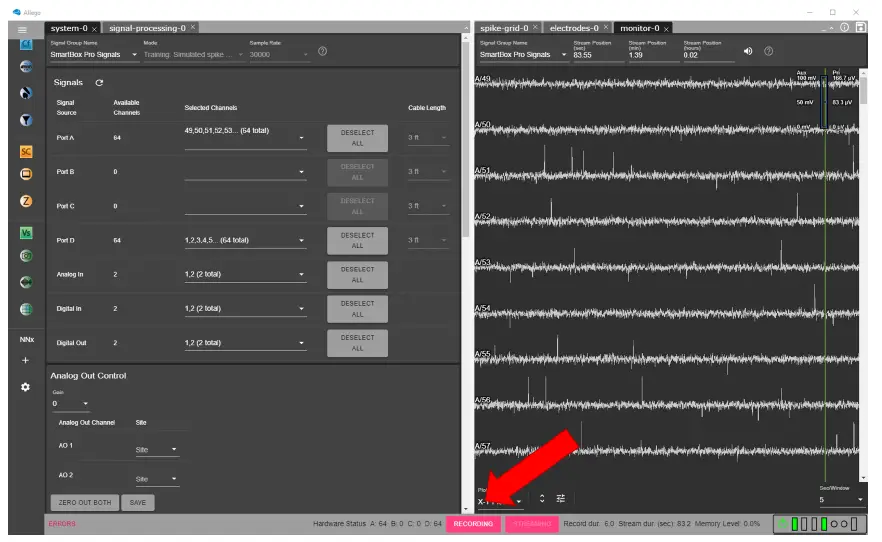Expand Analog In selected channels dropdown
The image size is (882, 542).
(245, 274)
